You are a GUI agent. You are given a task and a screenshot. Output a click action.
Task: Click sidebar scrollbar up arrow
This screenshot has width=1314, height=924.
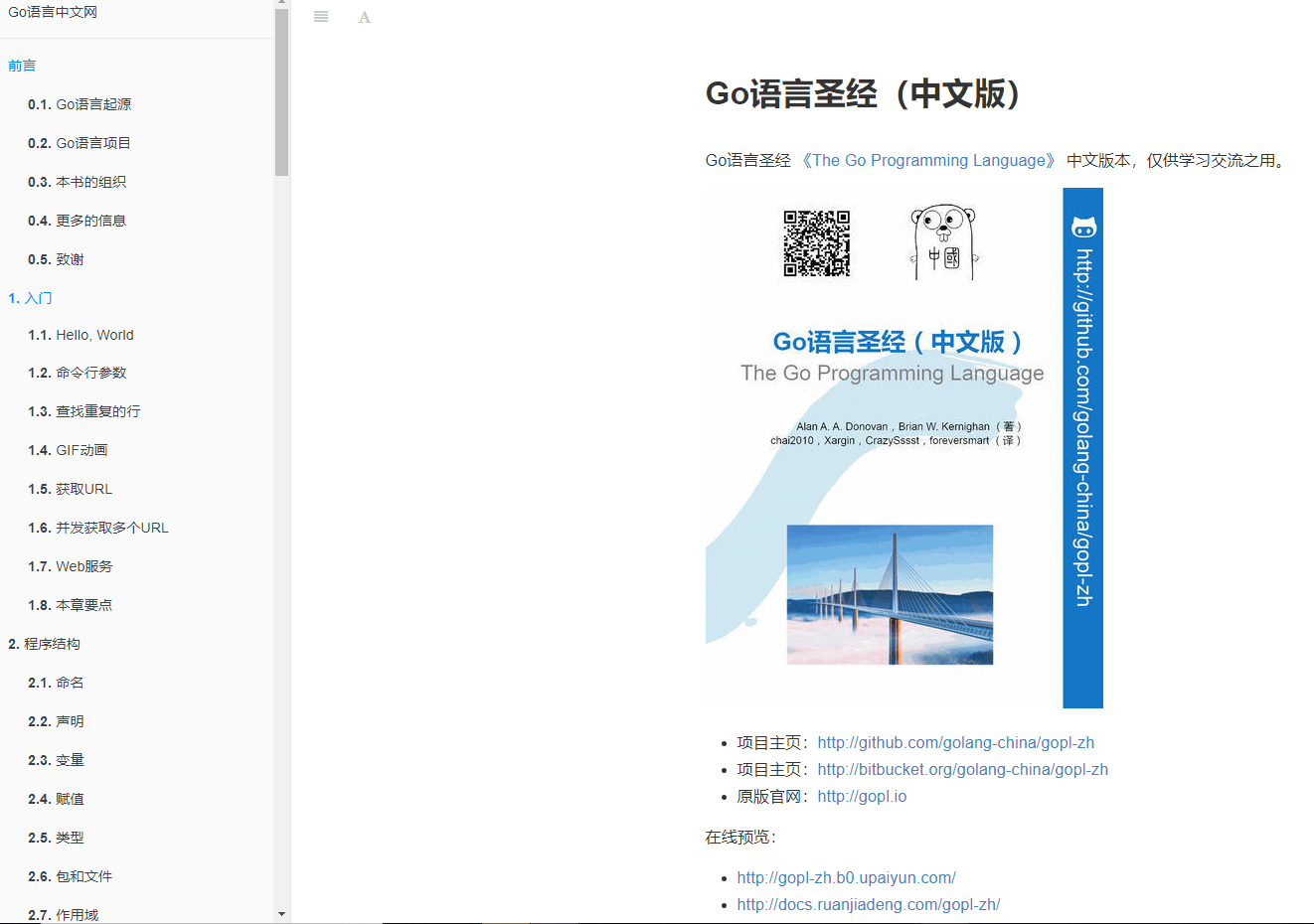282,4
